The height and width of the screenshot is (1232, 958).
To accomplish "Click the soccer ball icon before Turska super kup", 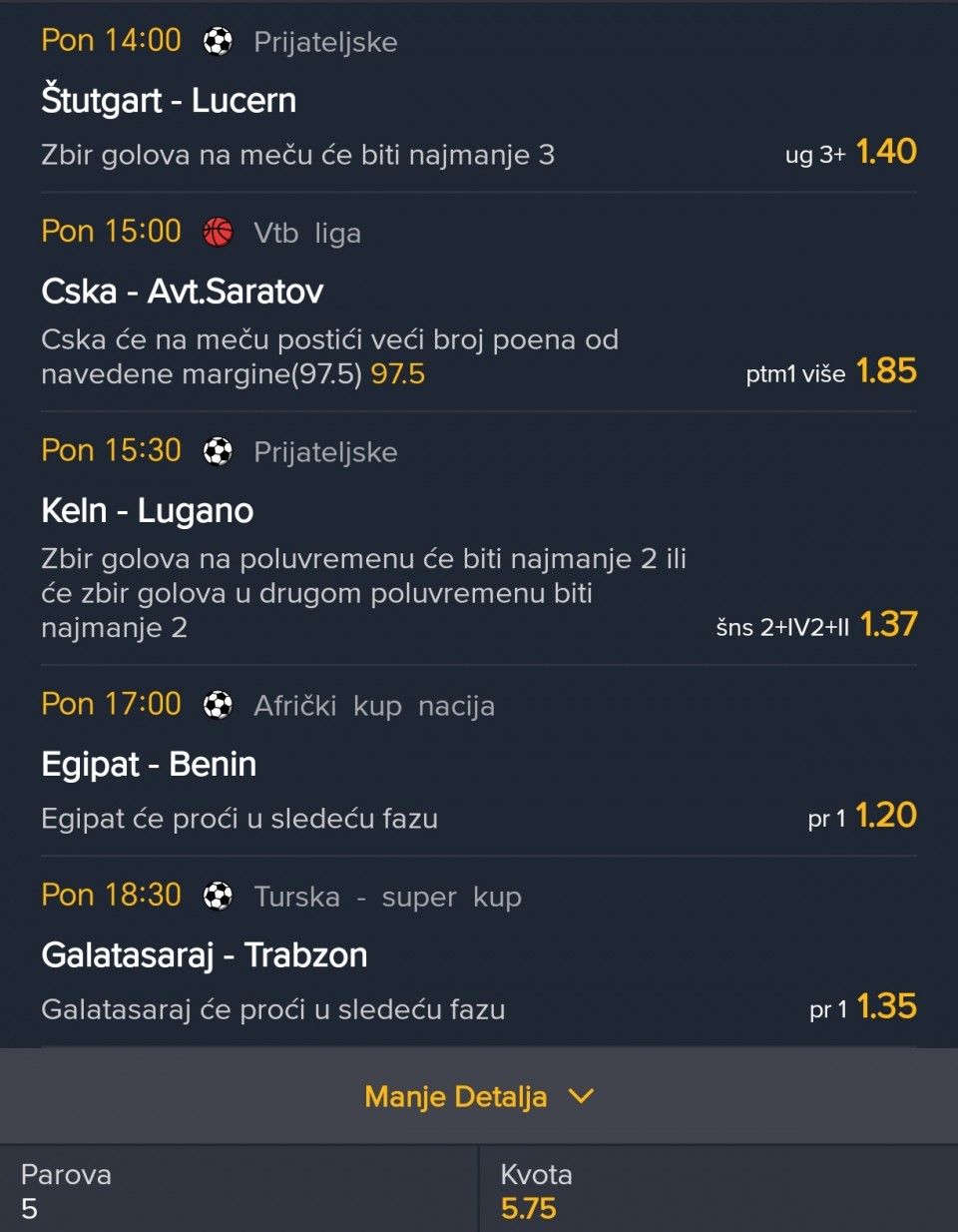I will pos(218,896).
